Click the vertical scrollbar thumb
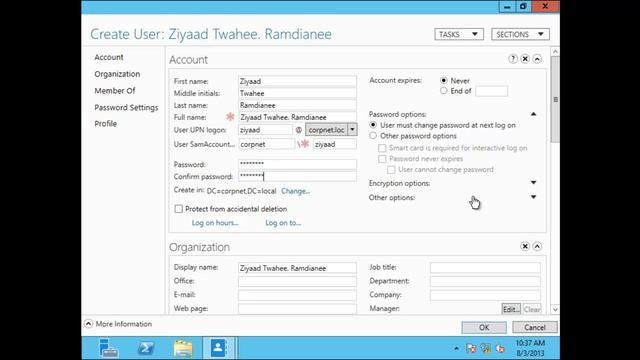This screenshot has height=360, width=640. click(555, 99)
